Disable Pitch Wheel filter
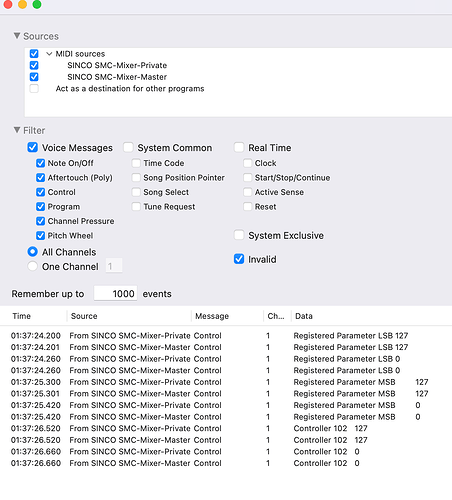The height and width of the screenshot is (500, 452). point(40,236)
